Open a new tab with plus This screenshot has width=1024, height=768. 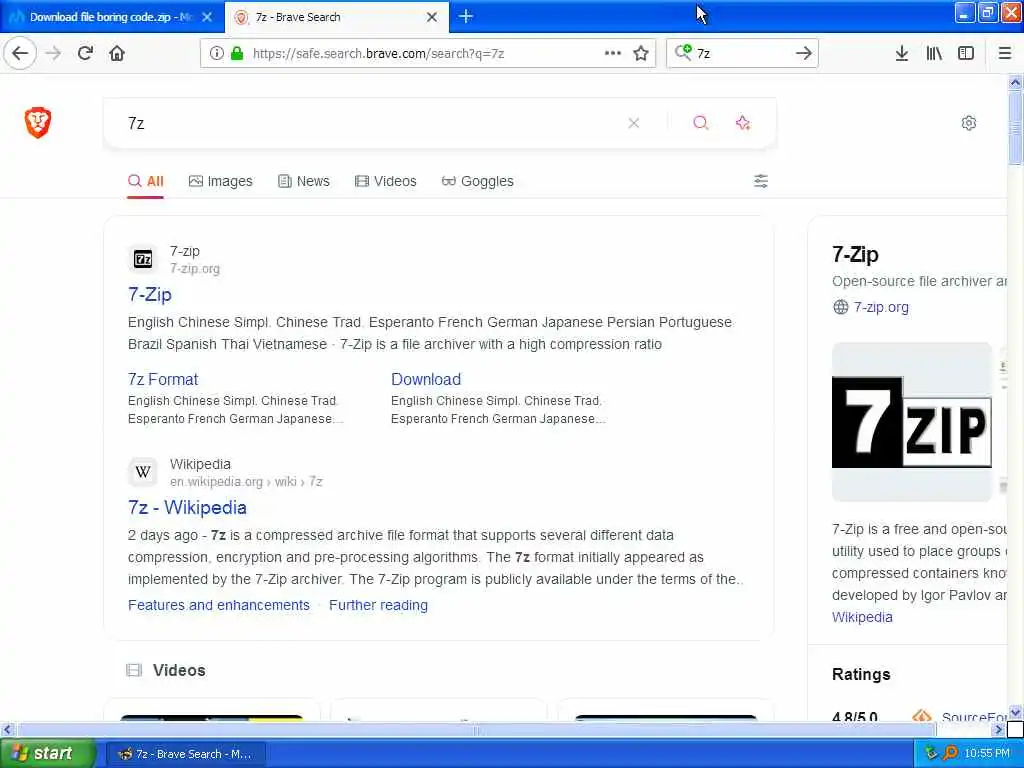(466, 16)
